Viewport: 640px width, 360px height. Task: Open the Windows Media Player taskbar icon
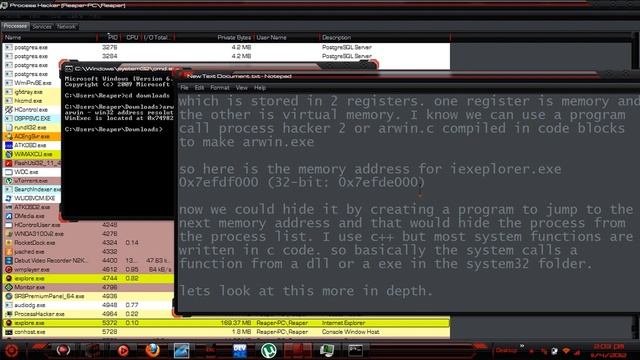coord(122,350)
